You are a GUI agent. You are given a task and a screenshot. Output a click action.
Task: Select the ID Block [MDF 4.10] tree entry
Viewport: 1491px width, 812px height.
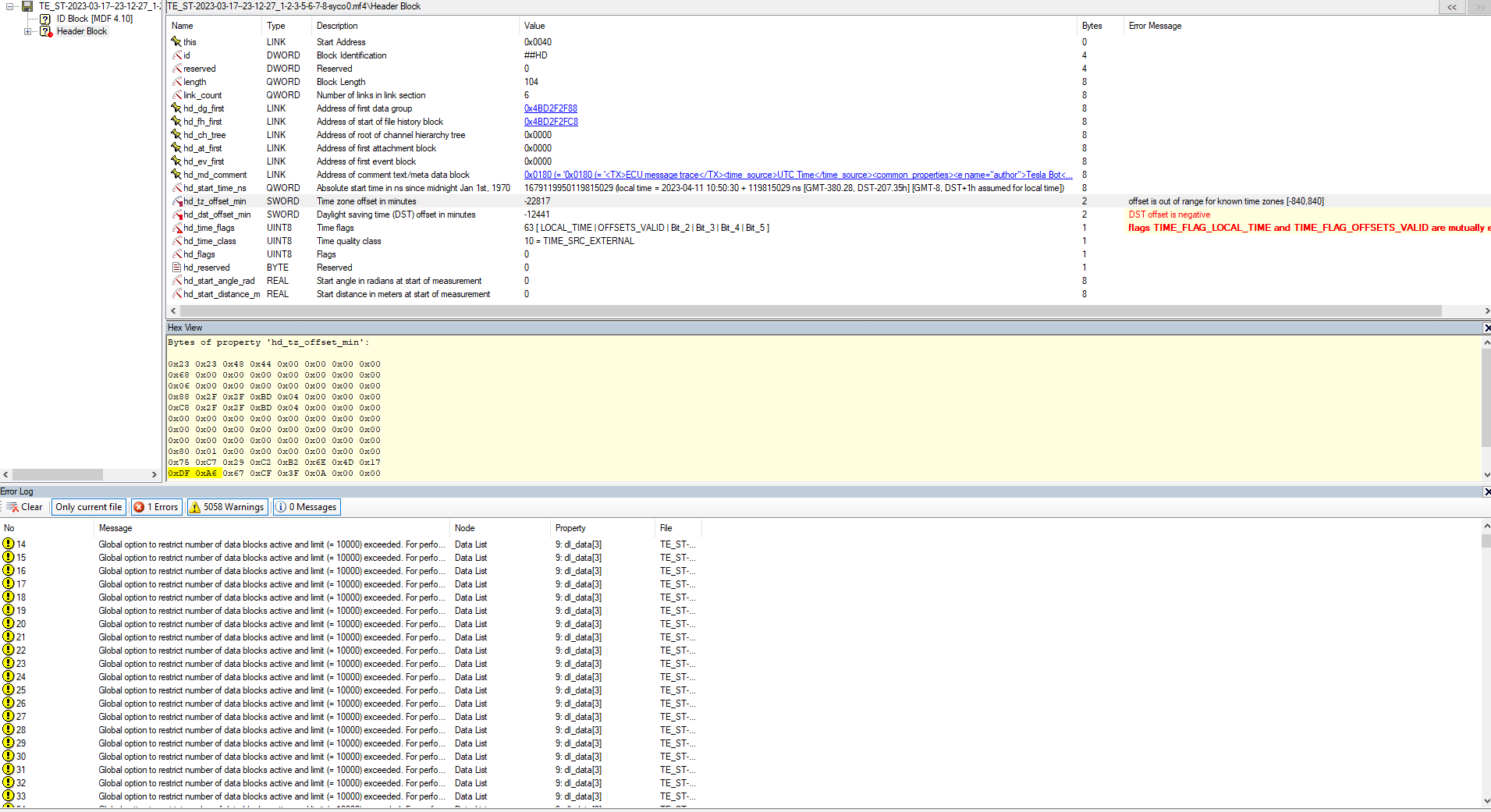click(91, 18)
